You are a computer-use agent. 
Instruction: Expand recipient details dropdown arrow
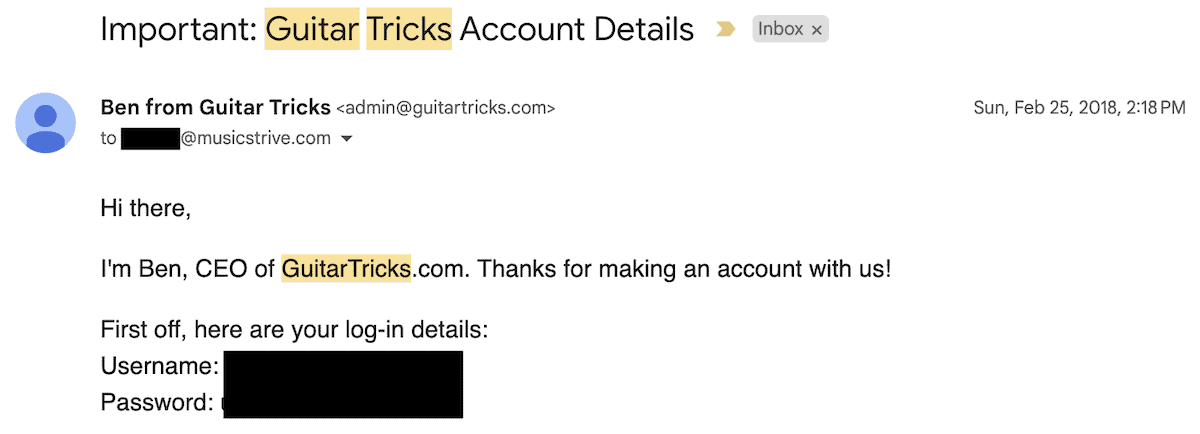click(x=347, y=139)
